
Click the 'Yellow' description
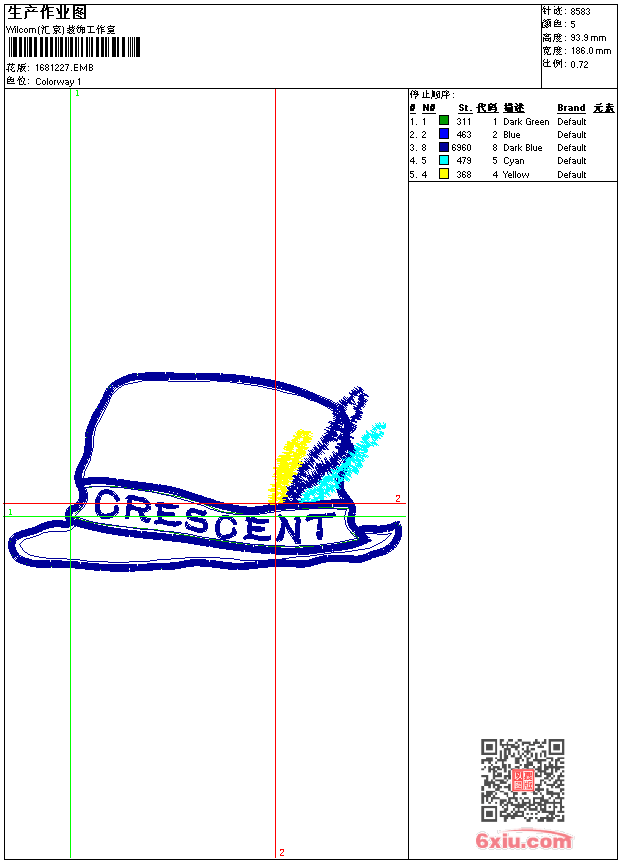tap(516, 174)
